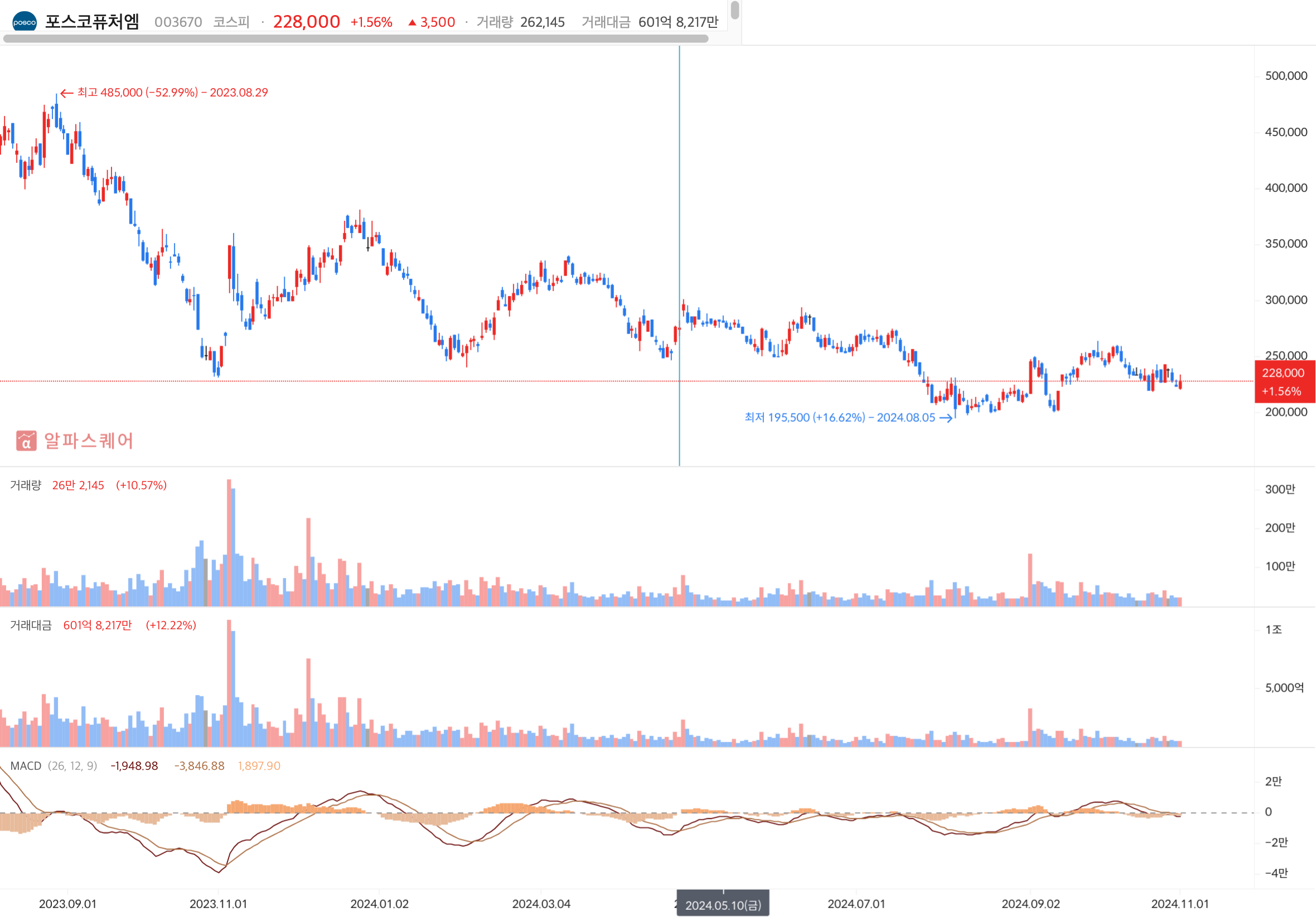Click the 2024.11.01 date axis label
The height and width of the screenshot is (917, 1316).
click(1180, 904)
